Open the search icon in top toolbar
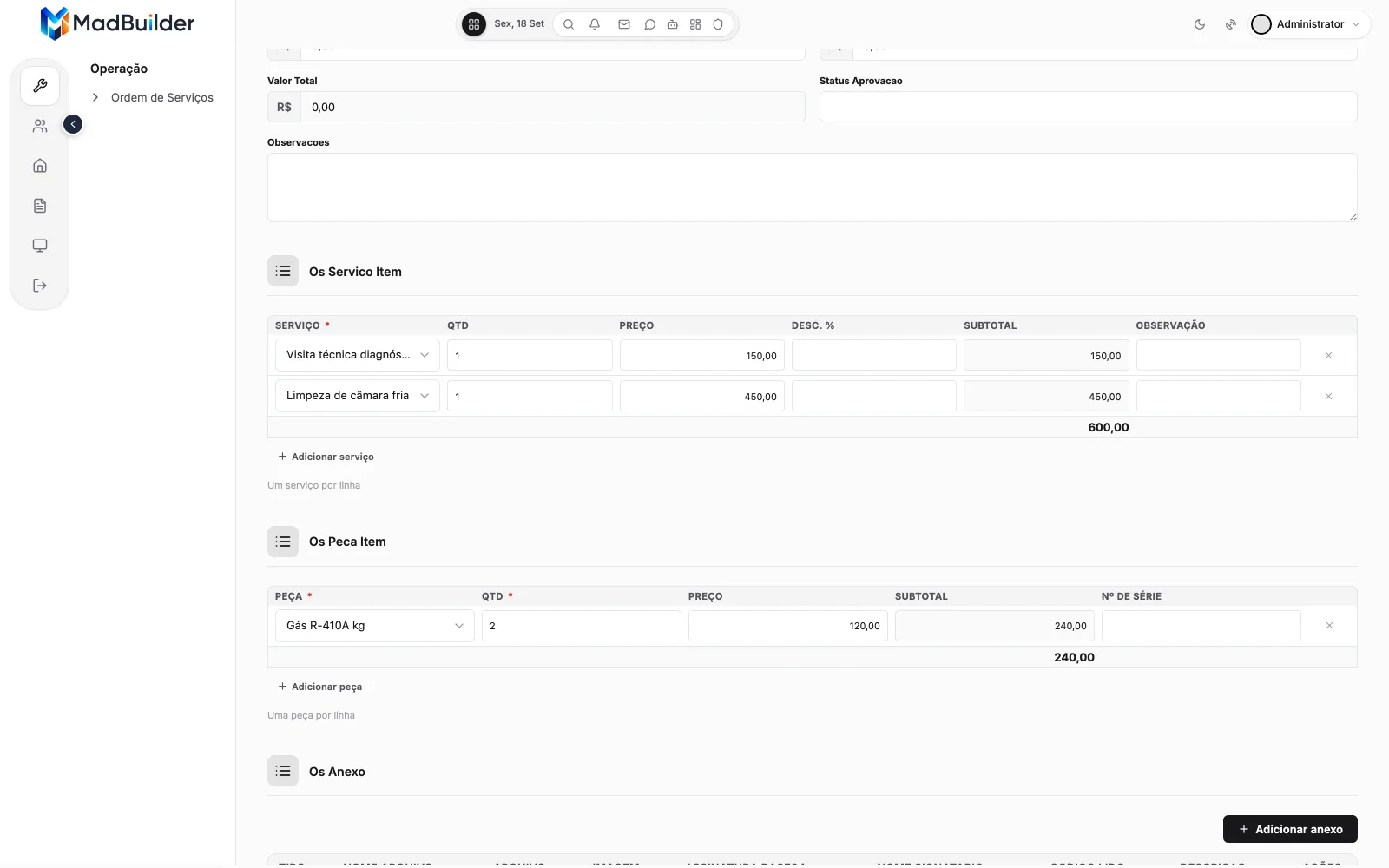 pos(569,24)
